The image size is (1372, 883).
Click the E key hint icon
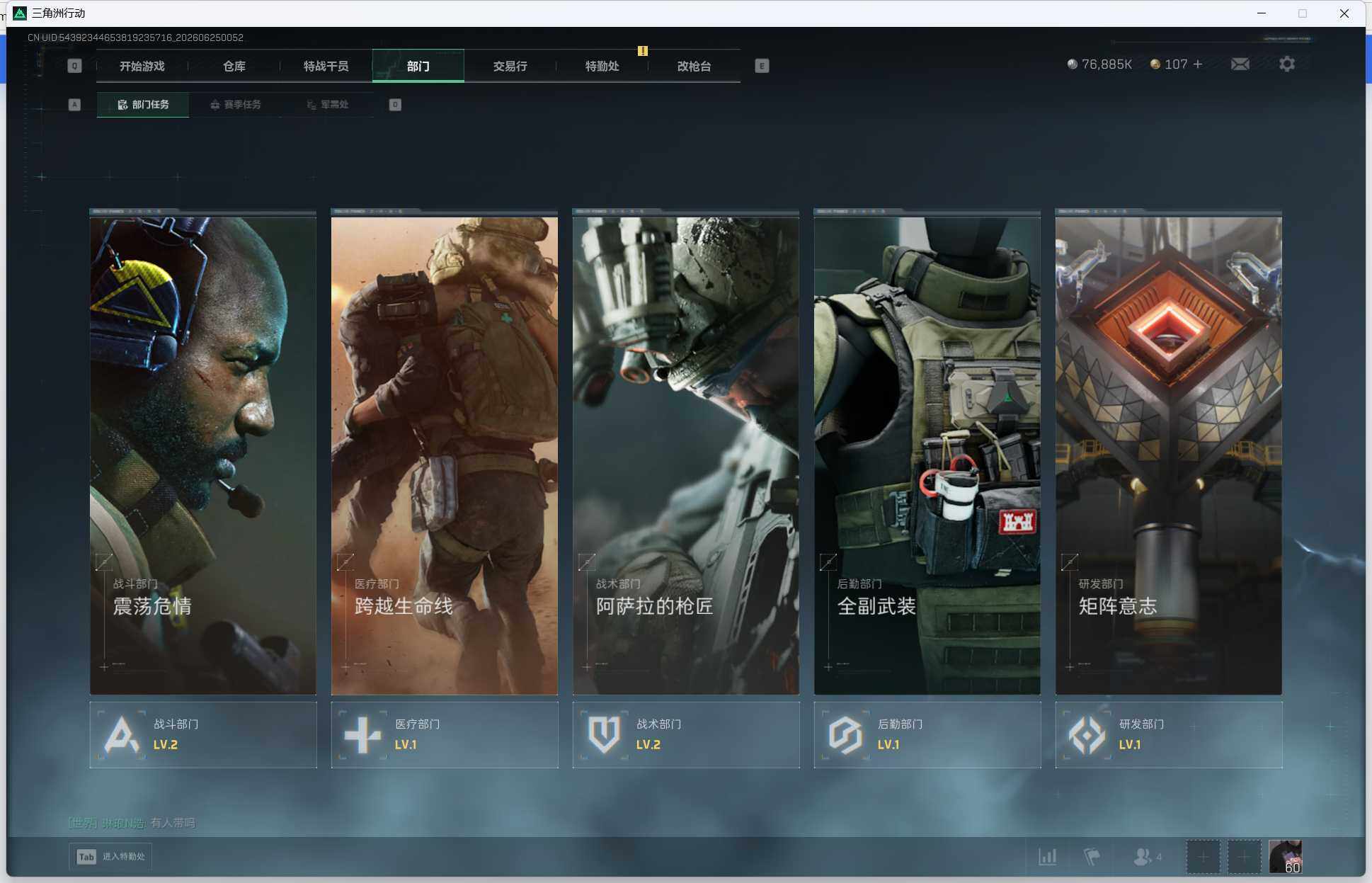click(762, 66)
